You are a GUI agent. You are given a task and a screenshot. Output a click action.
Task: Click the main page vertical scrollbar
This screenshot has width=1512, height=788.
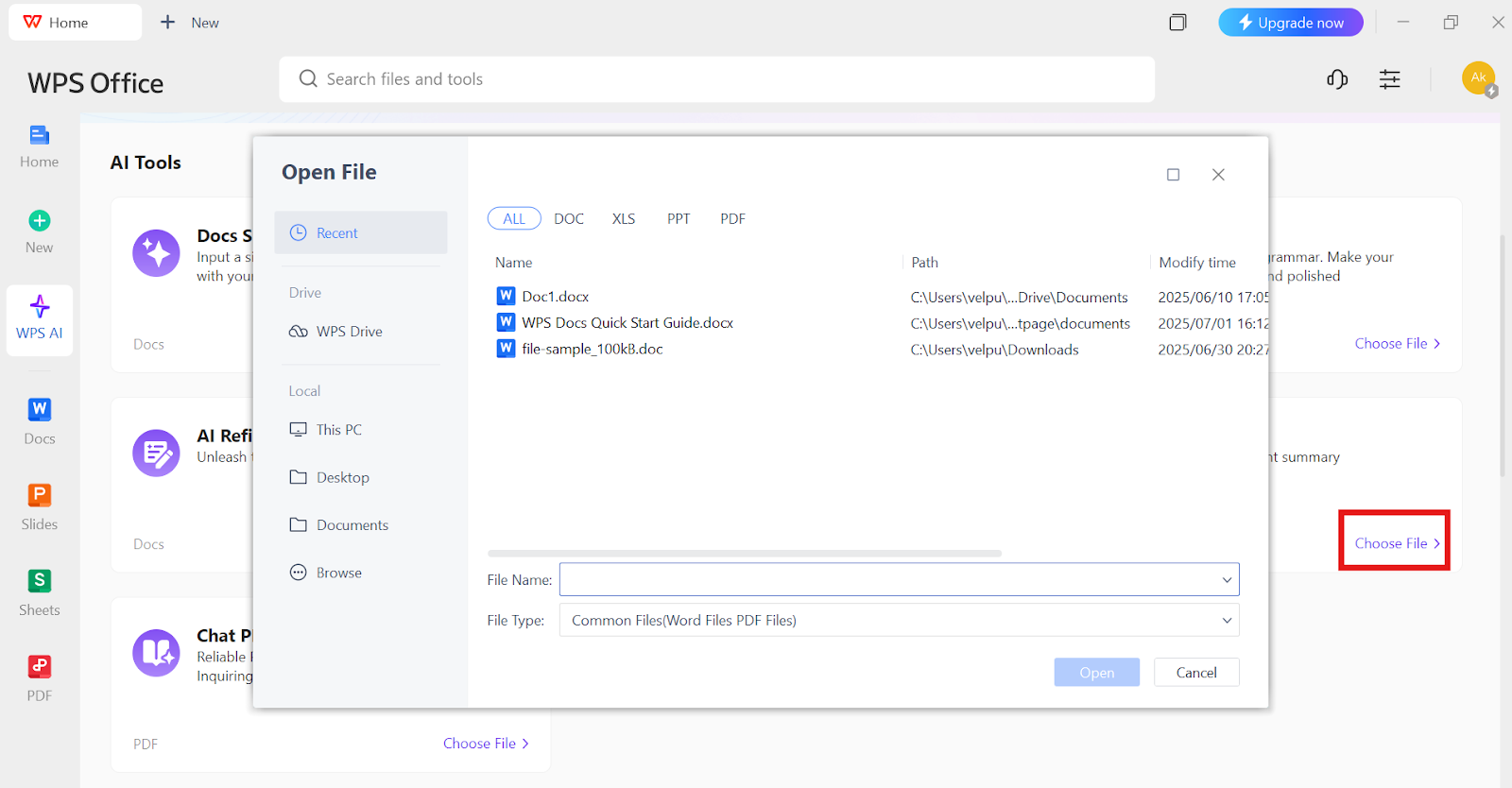pos(1503,354)
